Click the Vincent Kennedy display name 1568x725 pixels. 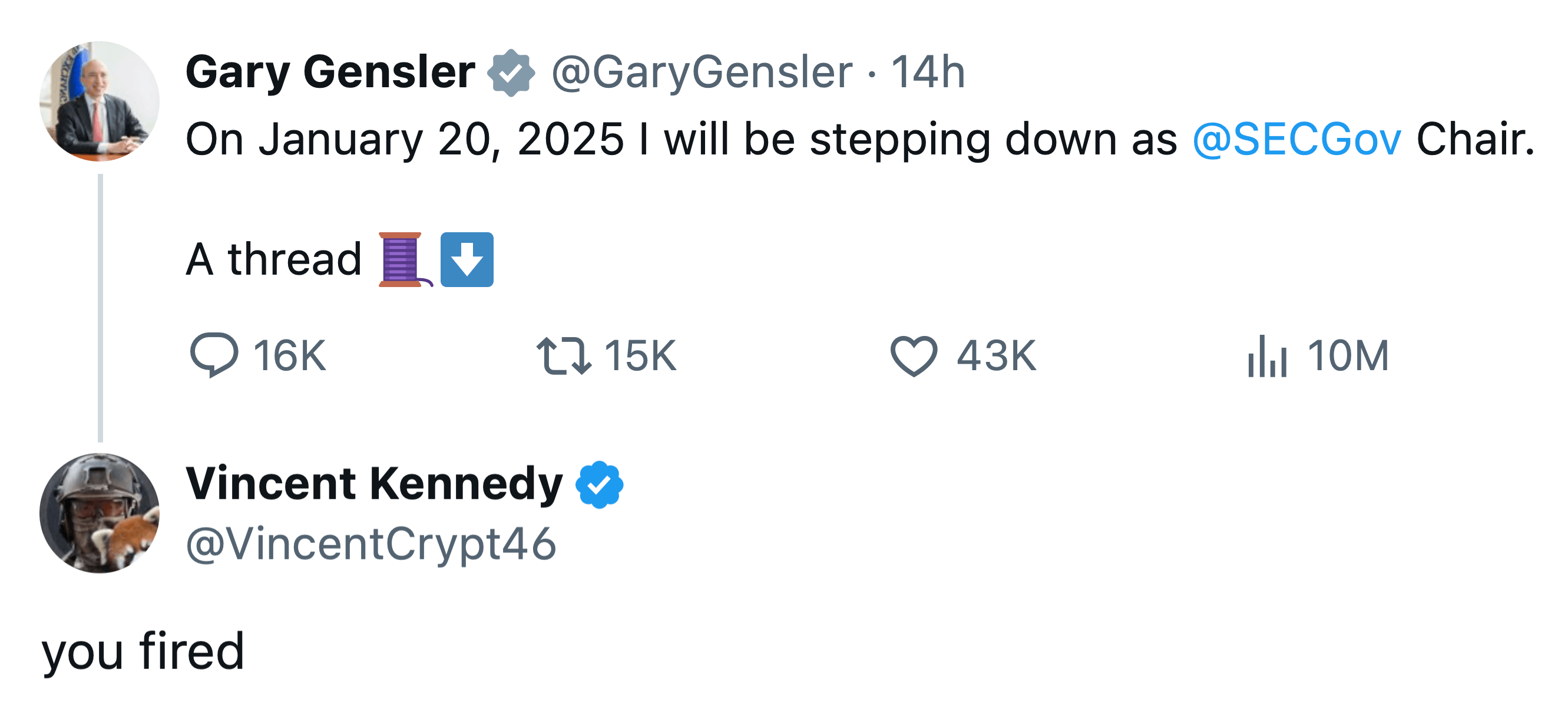(x=375, y=485)
